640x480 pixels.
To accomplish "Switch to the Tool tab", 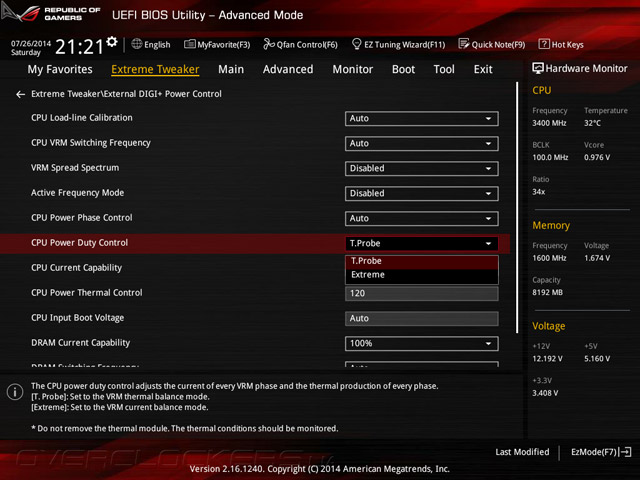I will coord(444,69).
